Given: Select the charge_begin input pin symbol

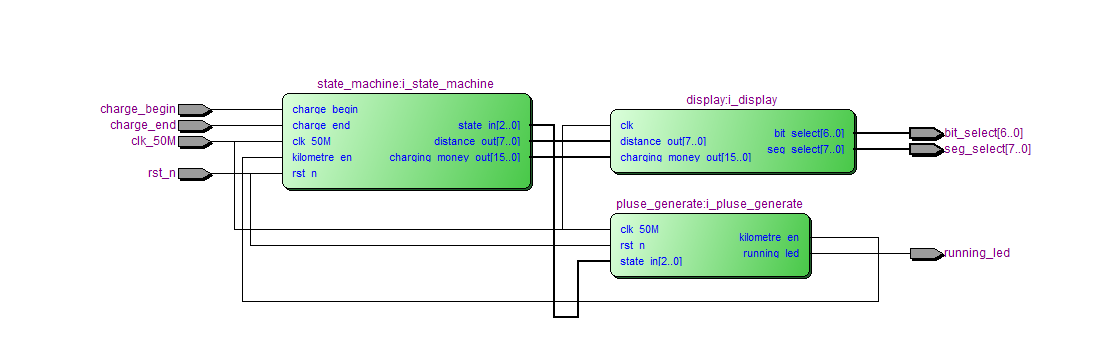Looking at the screenshot, I should tap(195, 109).
